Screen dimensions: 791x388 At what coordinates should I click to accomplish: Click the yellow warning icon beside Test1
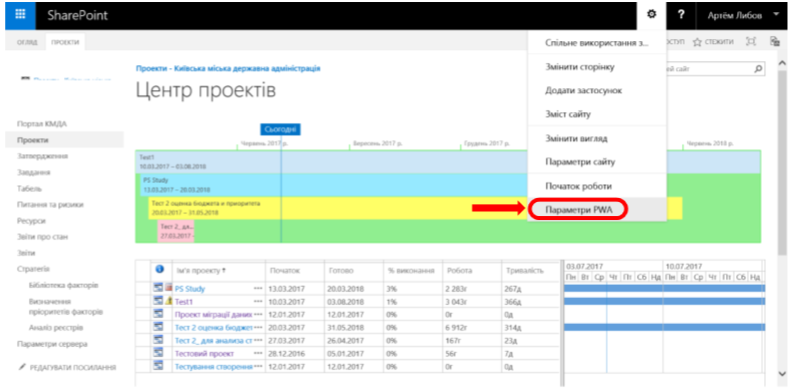[x=169, y=301]
